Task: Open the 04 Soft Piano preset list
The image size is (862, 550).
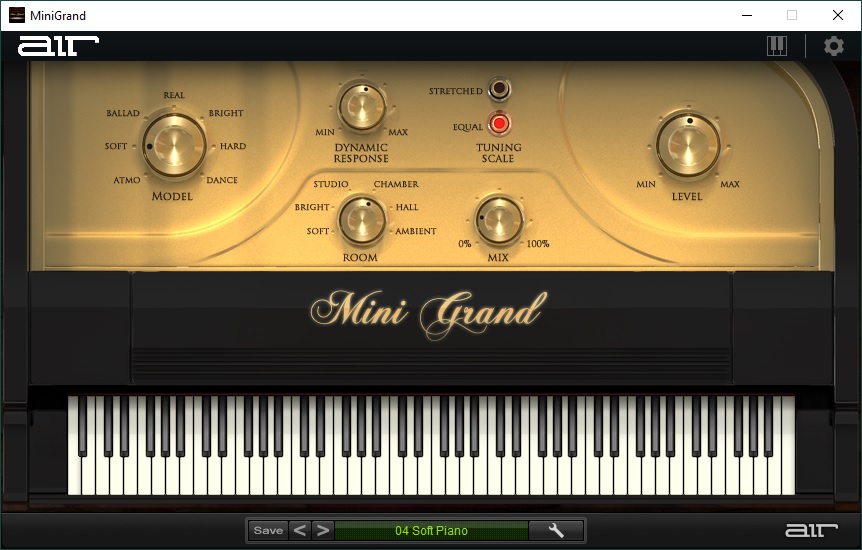Action: (432, 531)
